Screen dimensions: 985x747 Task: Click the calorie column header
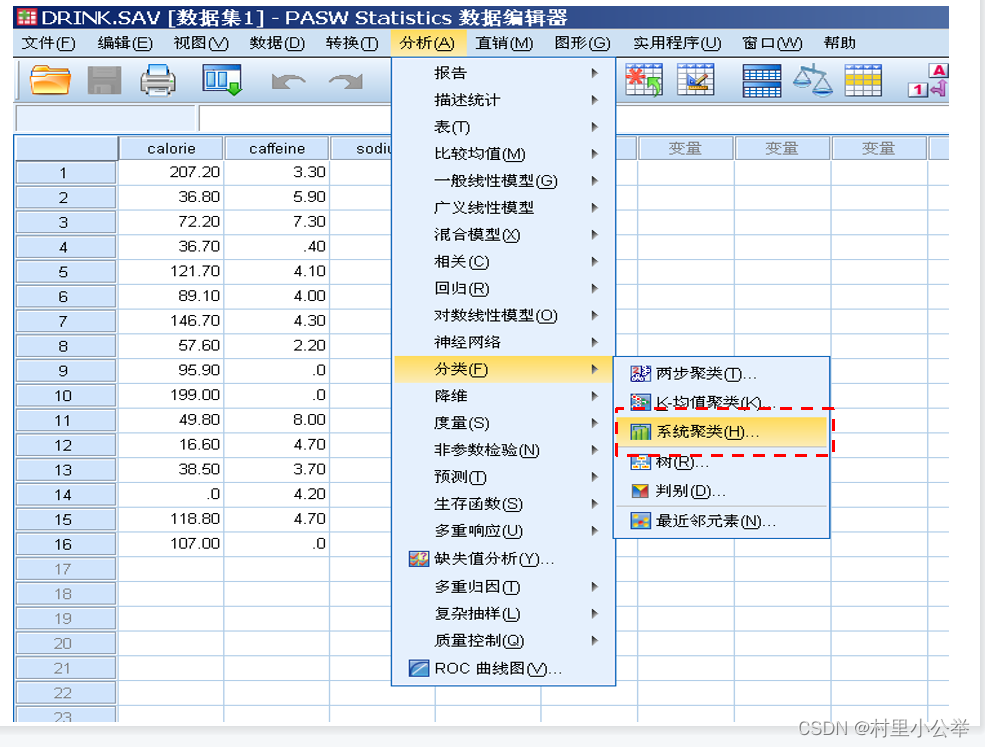pos(171,148)
